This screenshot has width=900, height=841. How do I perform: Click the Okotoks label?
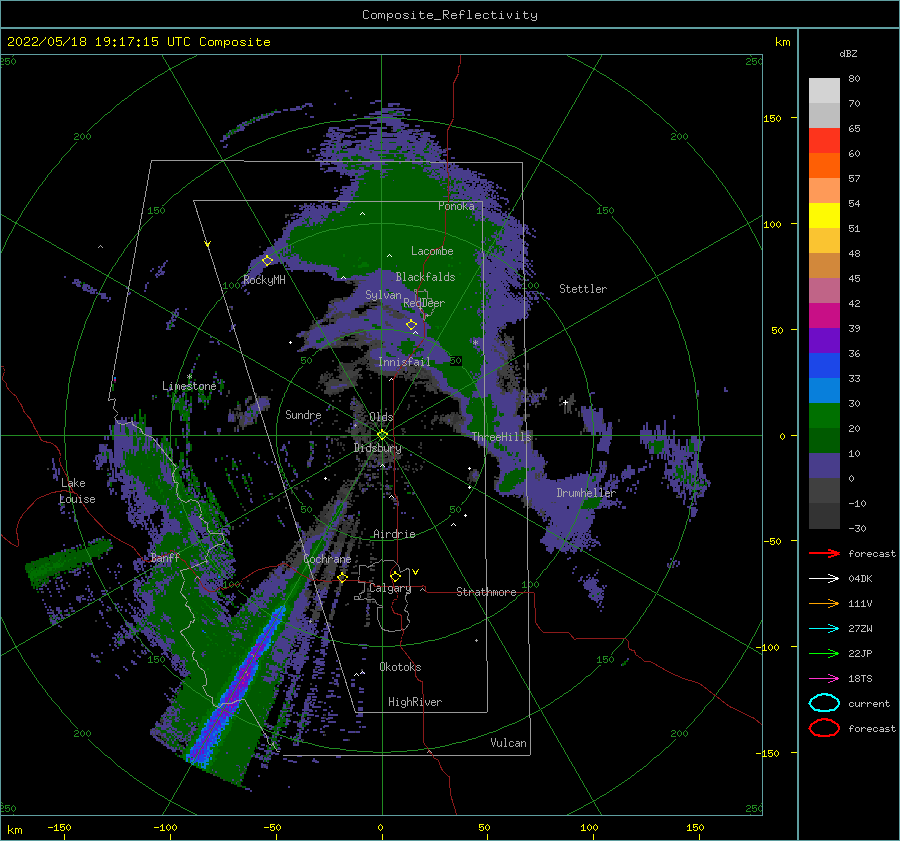click(x=400, y=667)
